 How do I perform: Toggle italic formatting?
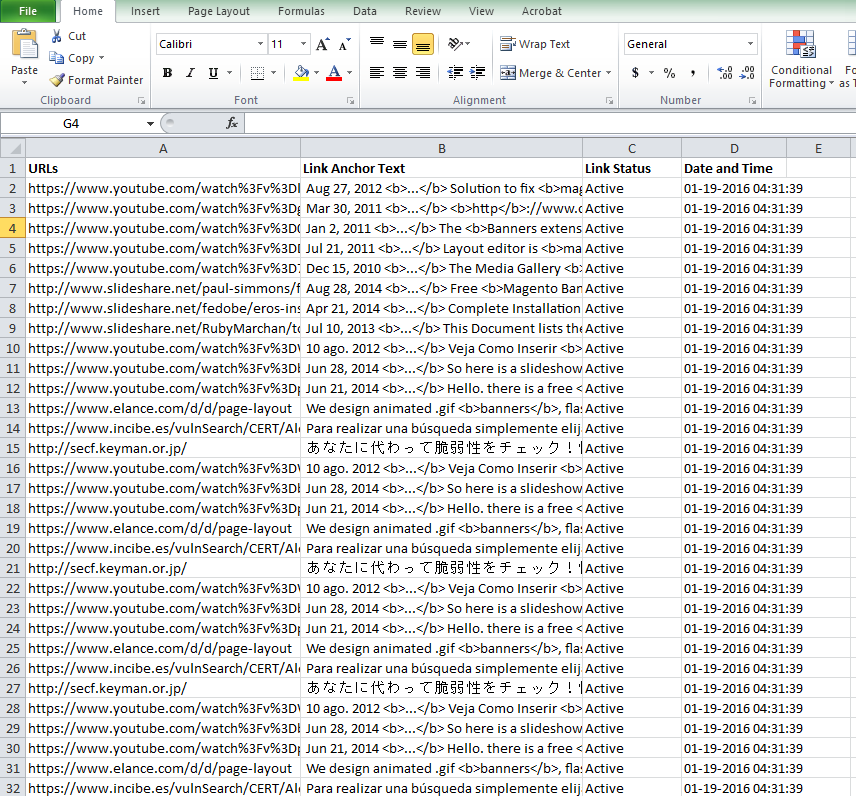(190, 73)
